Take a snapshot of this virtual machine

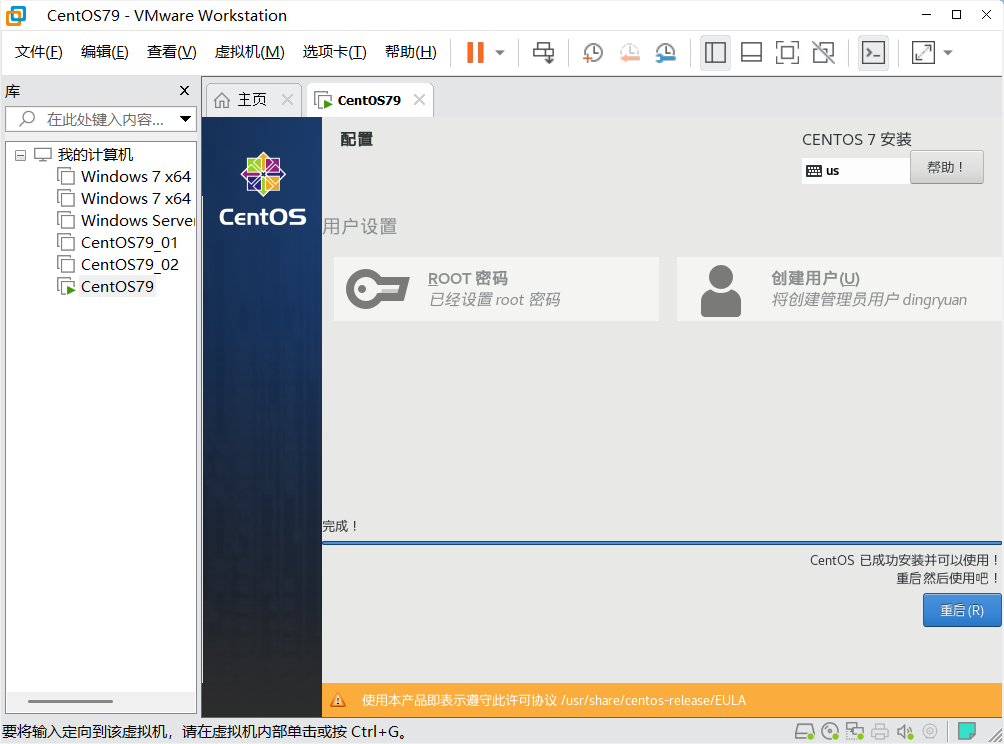tap(593, 53)
